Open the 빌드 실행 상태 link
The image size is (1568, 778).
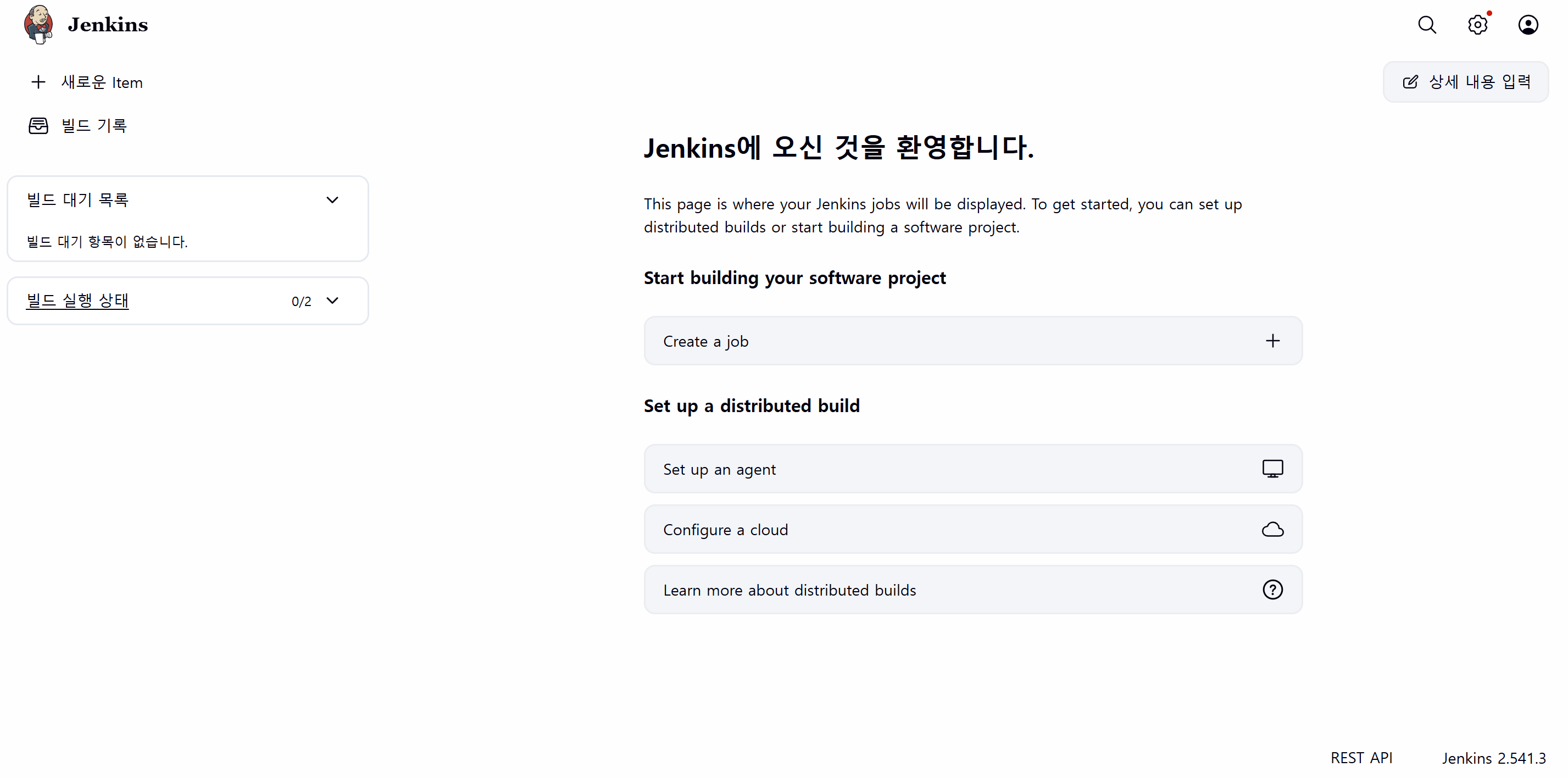coord(77,300)
